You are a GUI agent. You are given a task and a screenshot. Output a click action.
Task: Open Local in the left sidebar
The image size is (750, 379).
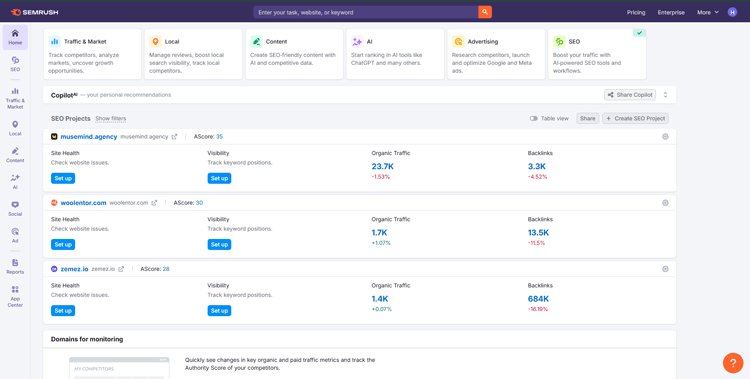point(15,128)
